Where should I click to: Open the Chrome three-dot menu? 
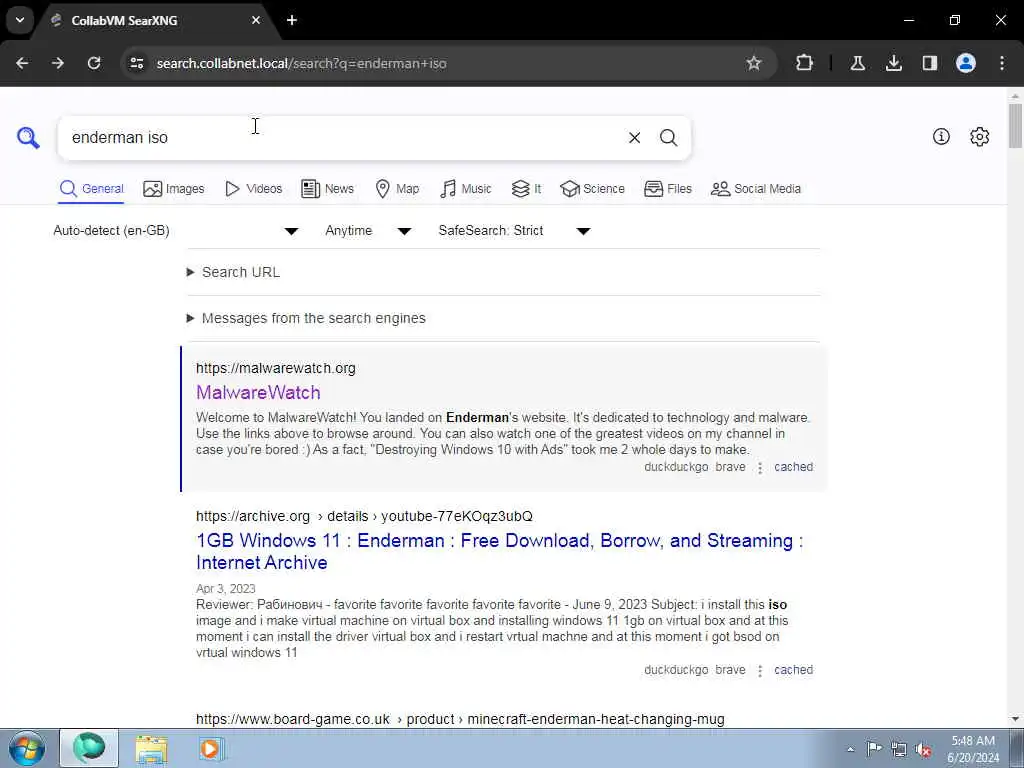[1002, 63]
